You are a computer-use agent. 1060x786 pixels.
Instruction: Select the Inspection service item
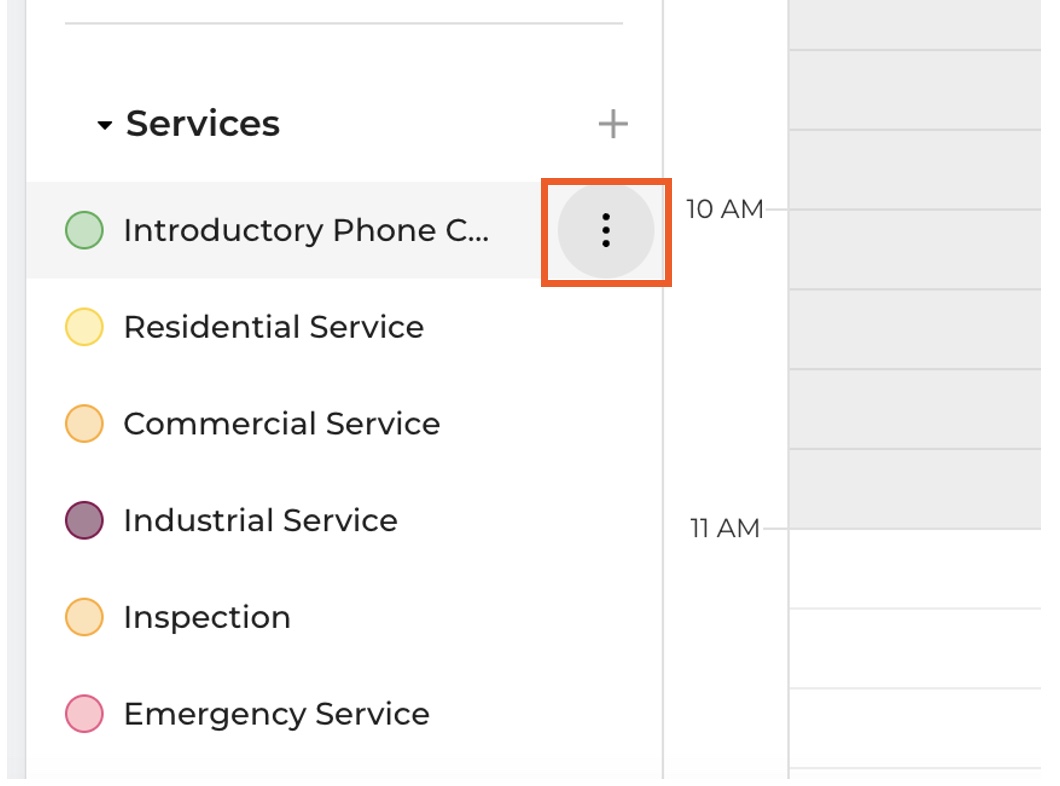(207, 618)
